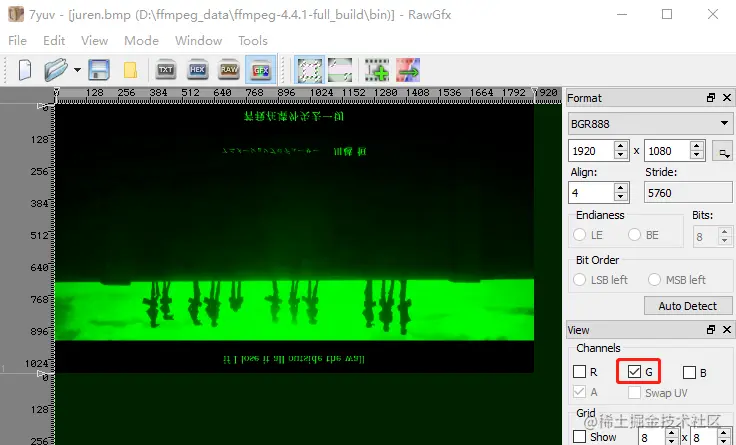
Task: Decrease height with the down spinner
Action: 697,156
